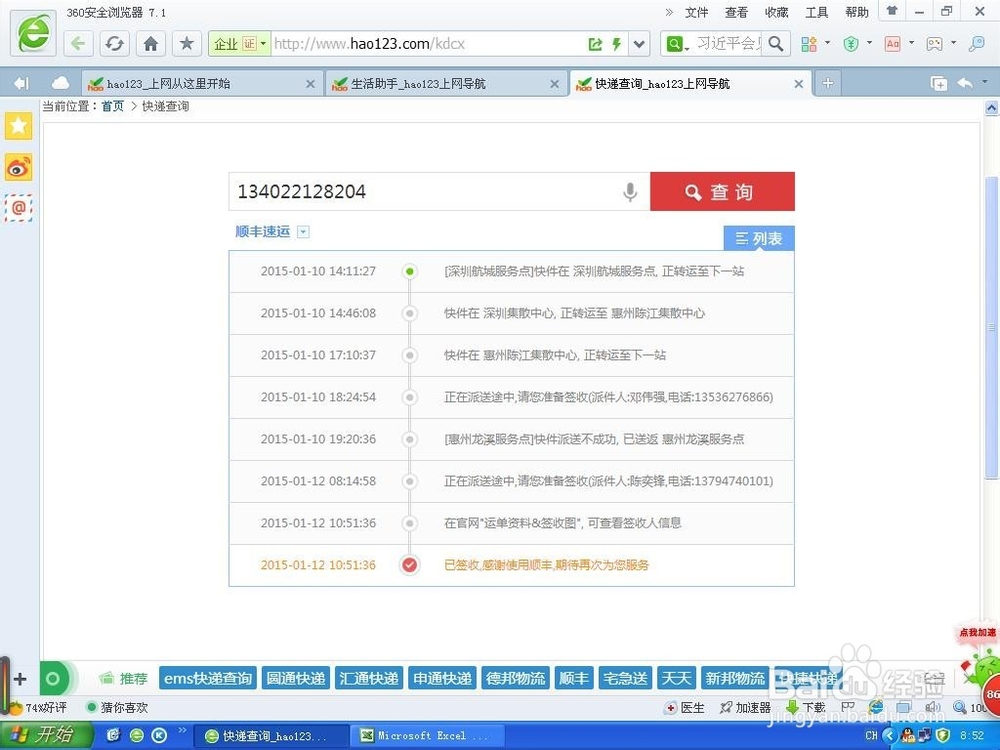Open the 圆通快递 shortcut
Screen dimensions: 1000x750
296,678
